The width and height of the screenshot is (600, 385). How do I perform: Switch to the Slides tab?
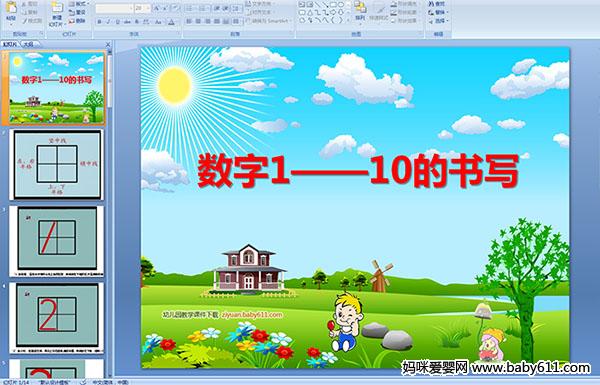(x=10, y=44)
